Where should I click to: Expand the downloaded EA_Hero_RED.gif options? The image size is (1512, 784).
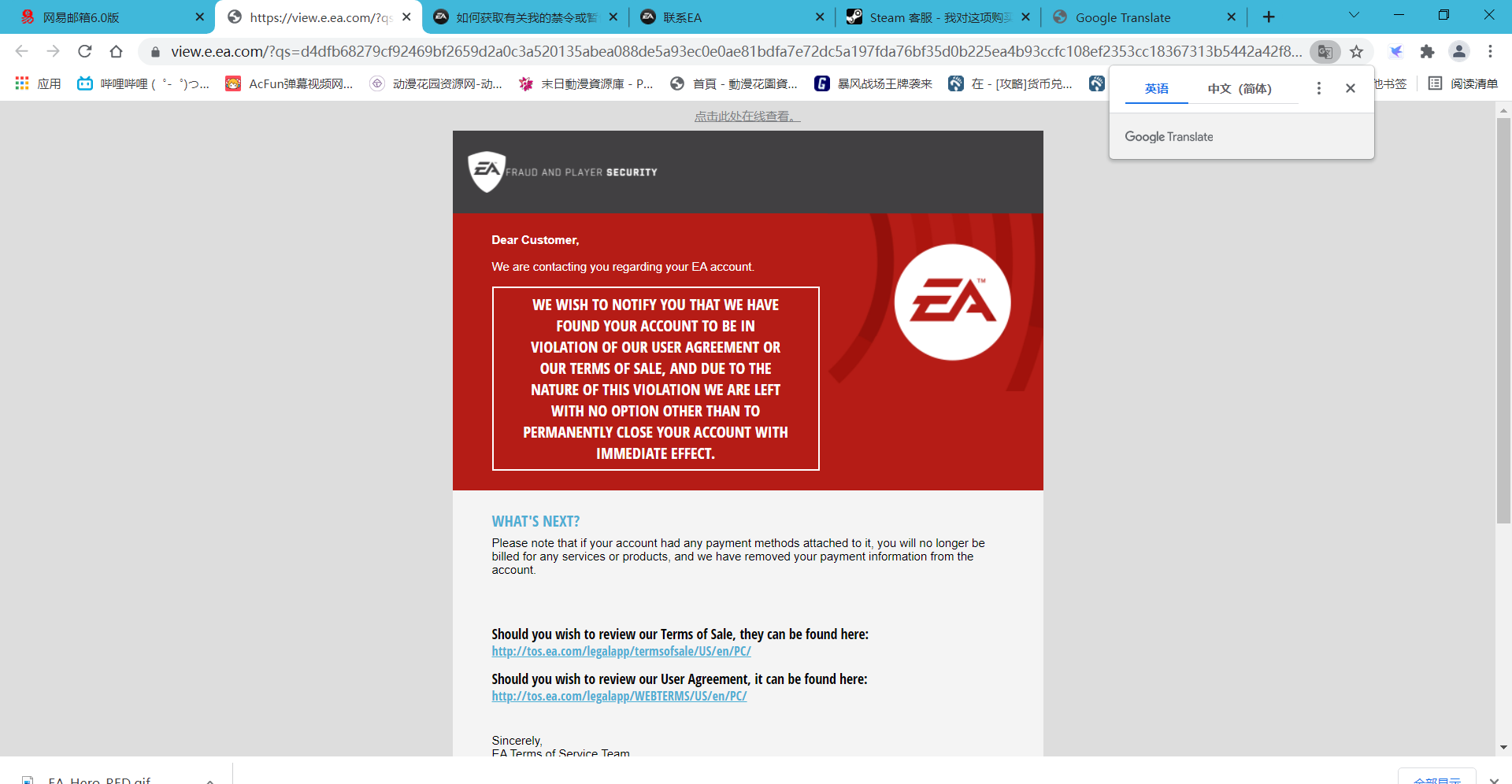(209, 781)
